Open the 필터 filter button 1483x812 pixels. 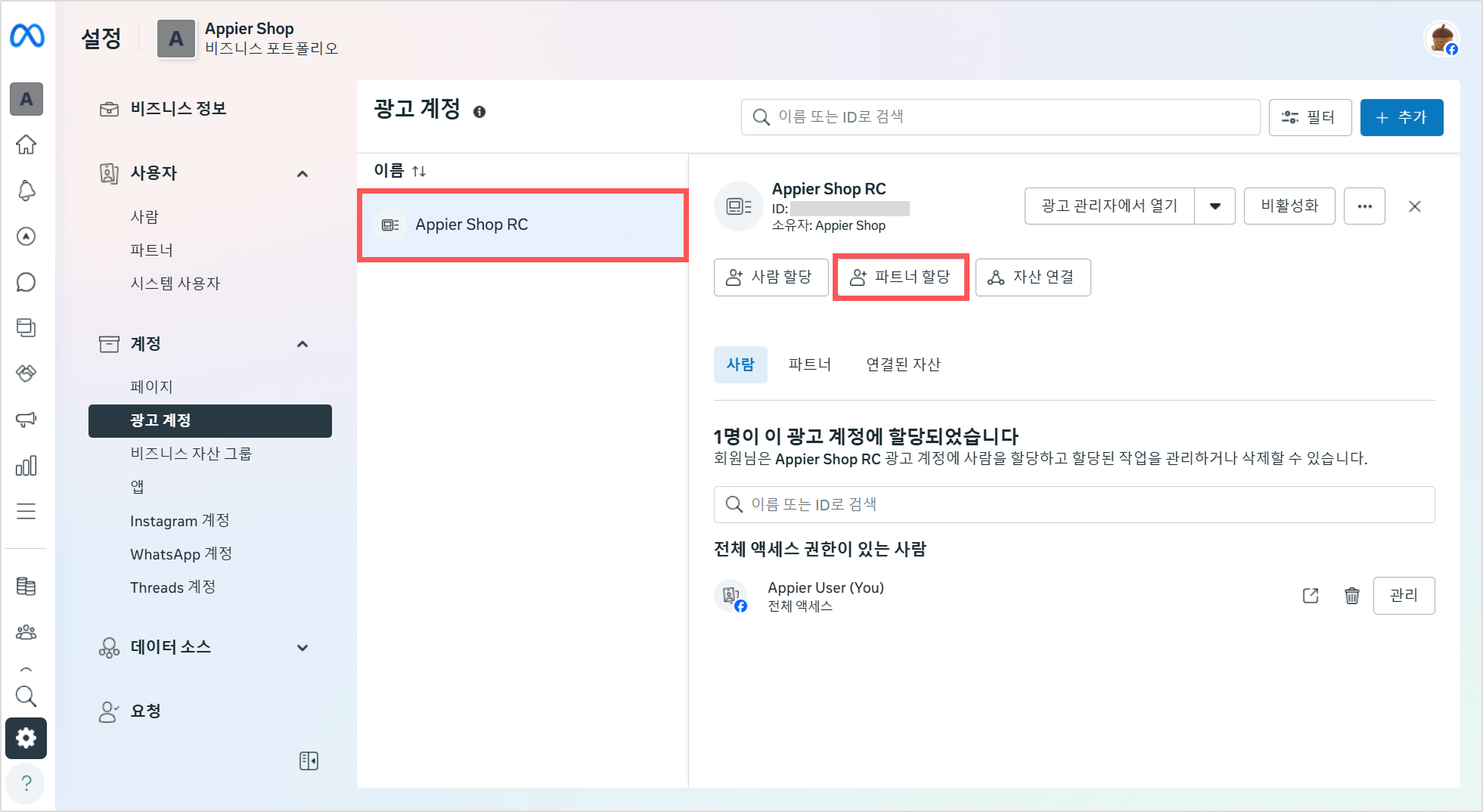[1310, 117]
